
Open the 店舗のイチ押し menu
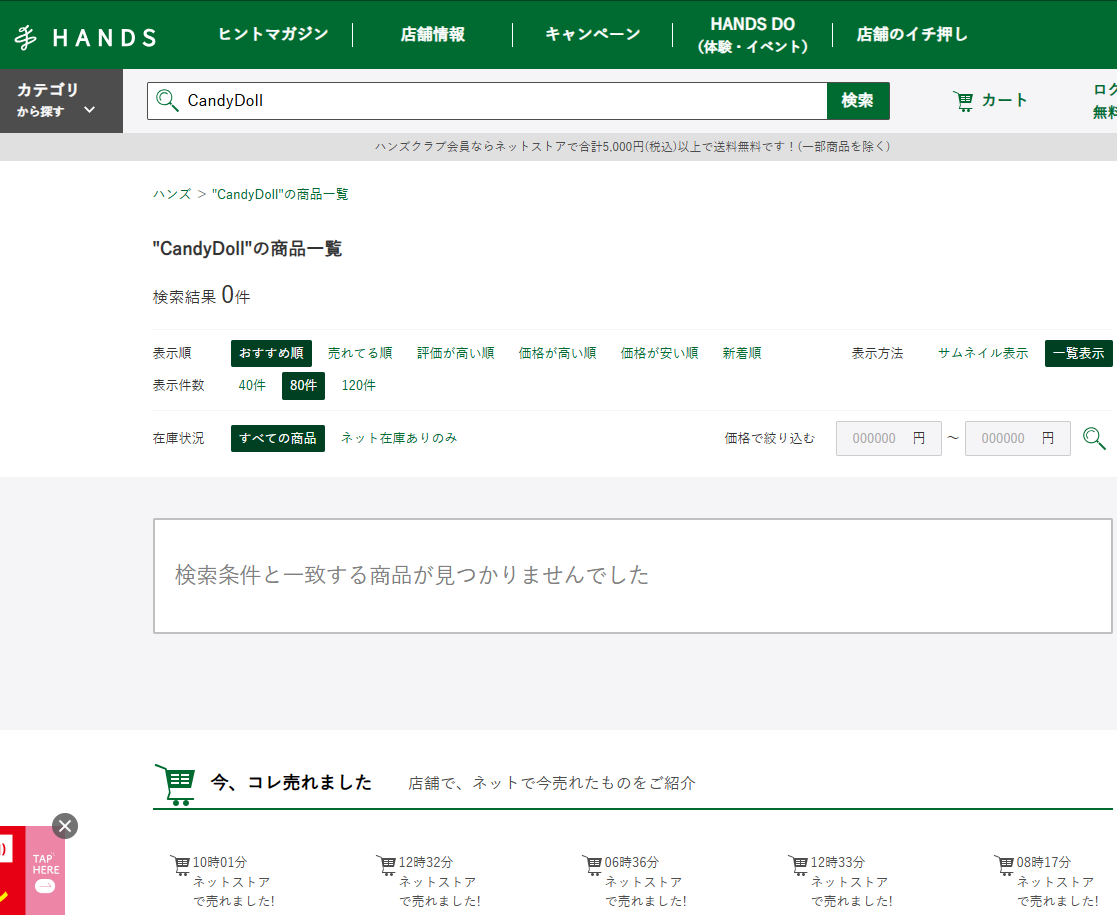click(912, 34)
